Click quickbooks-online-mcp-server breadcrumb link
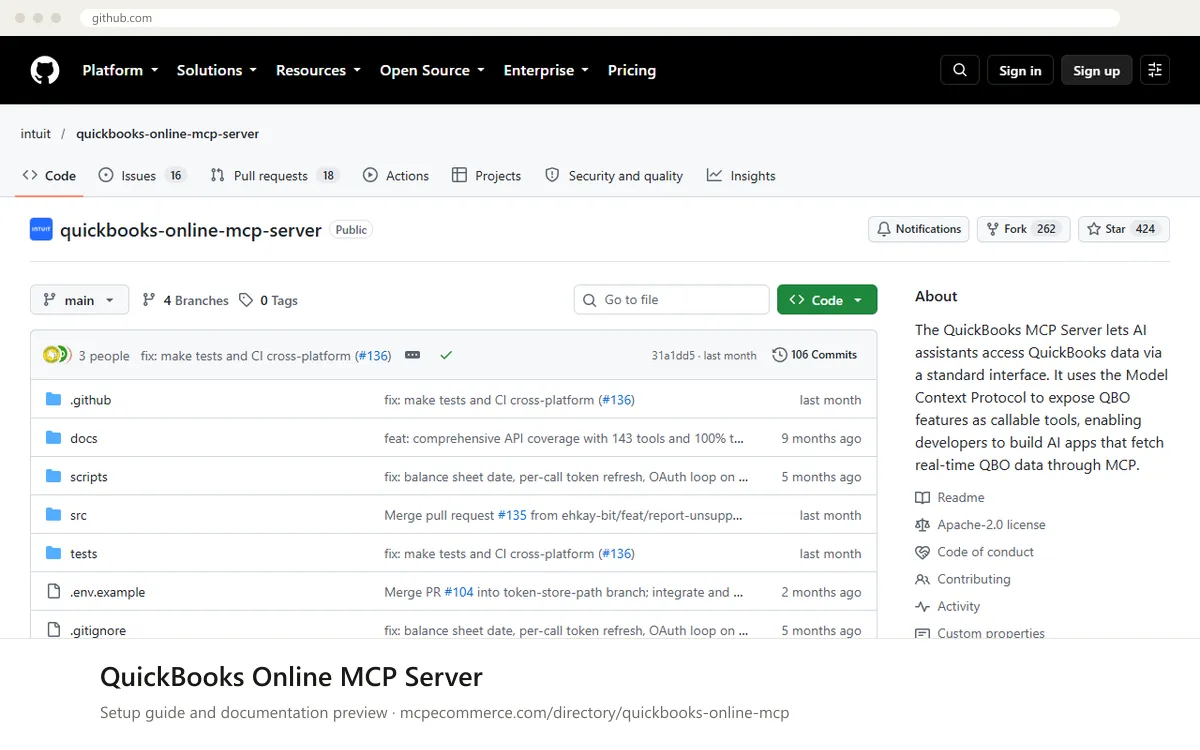Screen dimensions: 1200x750 168,133
